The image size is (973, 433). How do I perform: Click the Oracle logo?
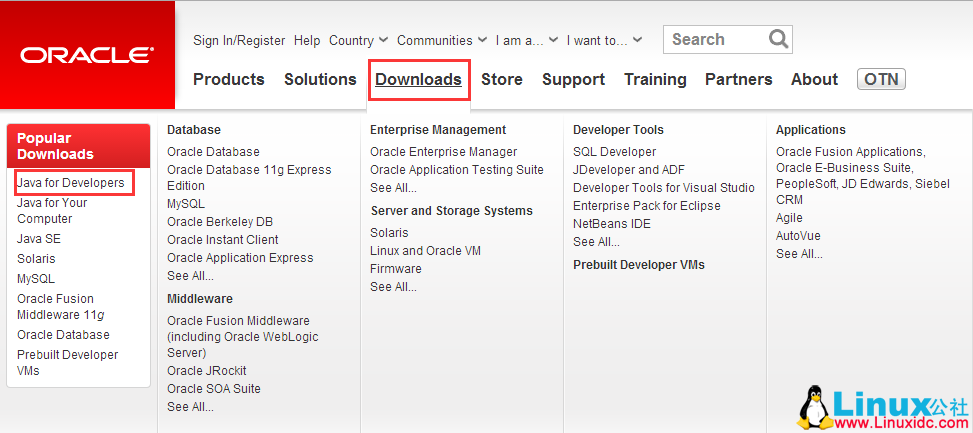pos(87,55)
